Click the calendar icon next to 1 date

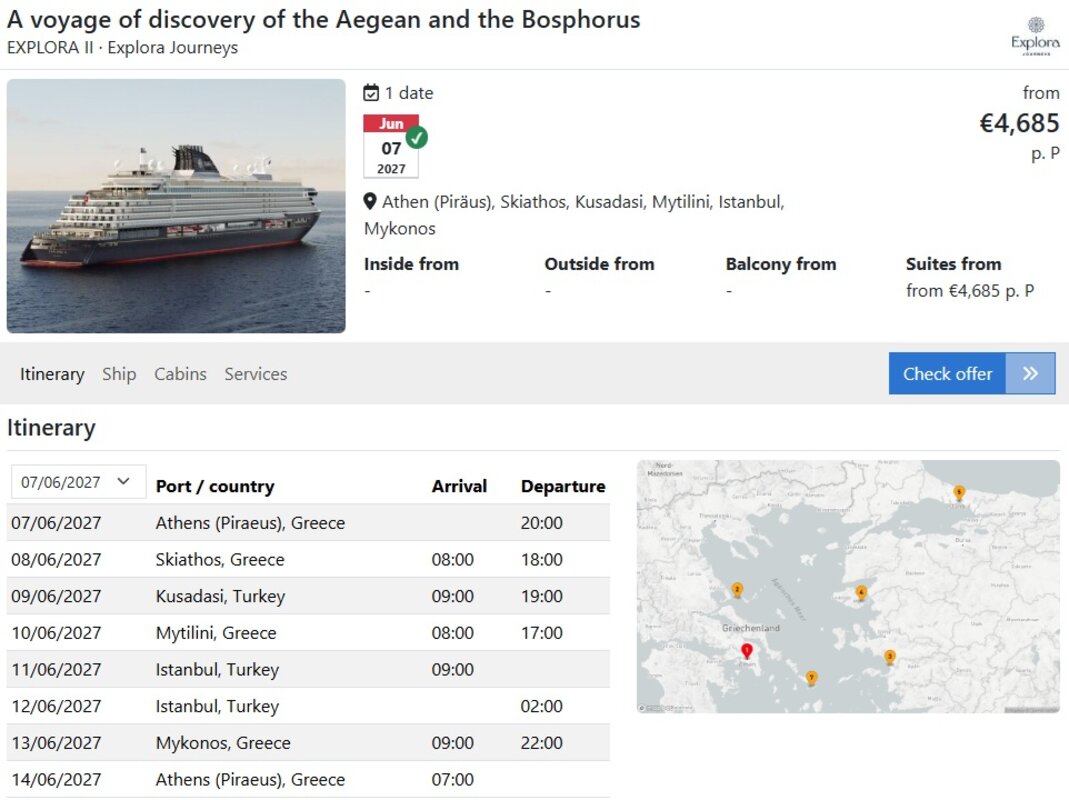tap(371, 93)
